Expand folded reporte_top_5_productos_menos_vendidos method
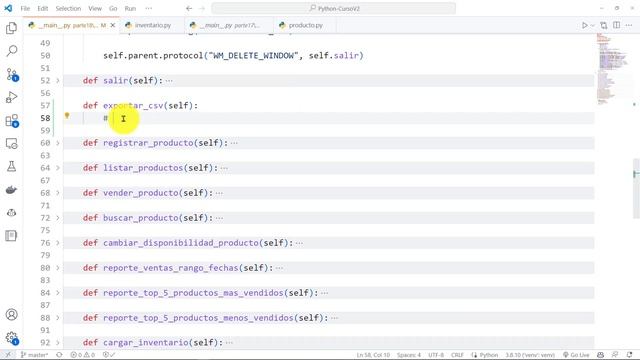The height and width of the screenshot is (360, 640). click(x=58, y=318)
